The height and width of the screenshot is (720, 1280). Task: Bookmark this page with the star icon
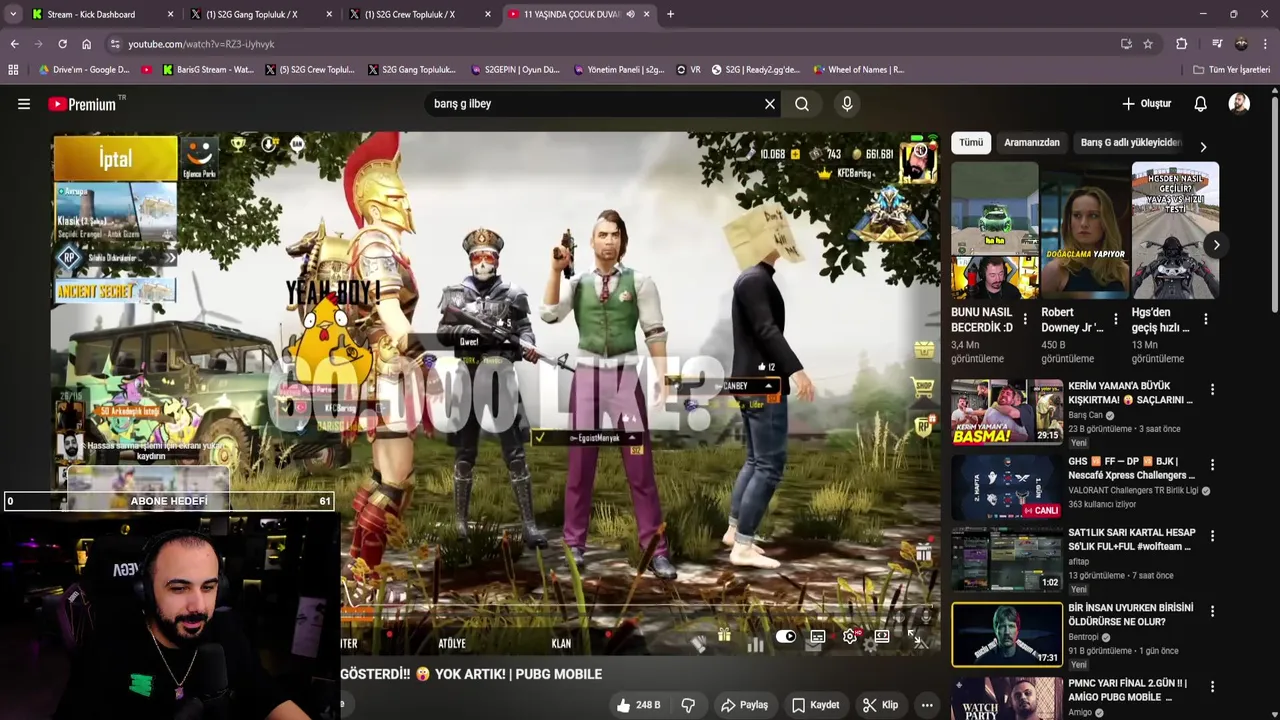[x=1148, y=44]
